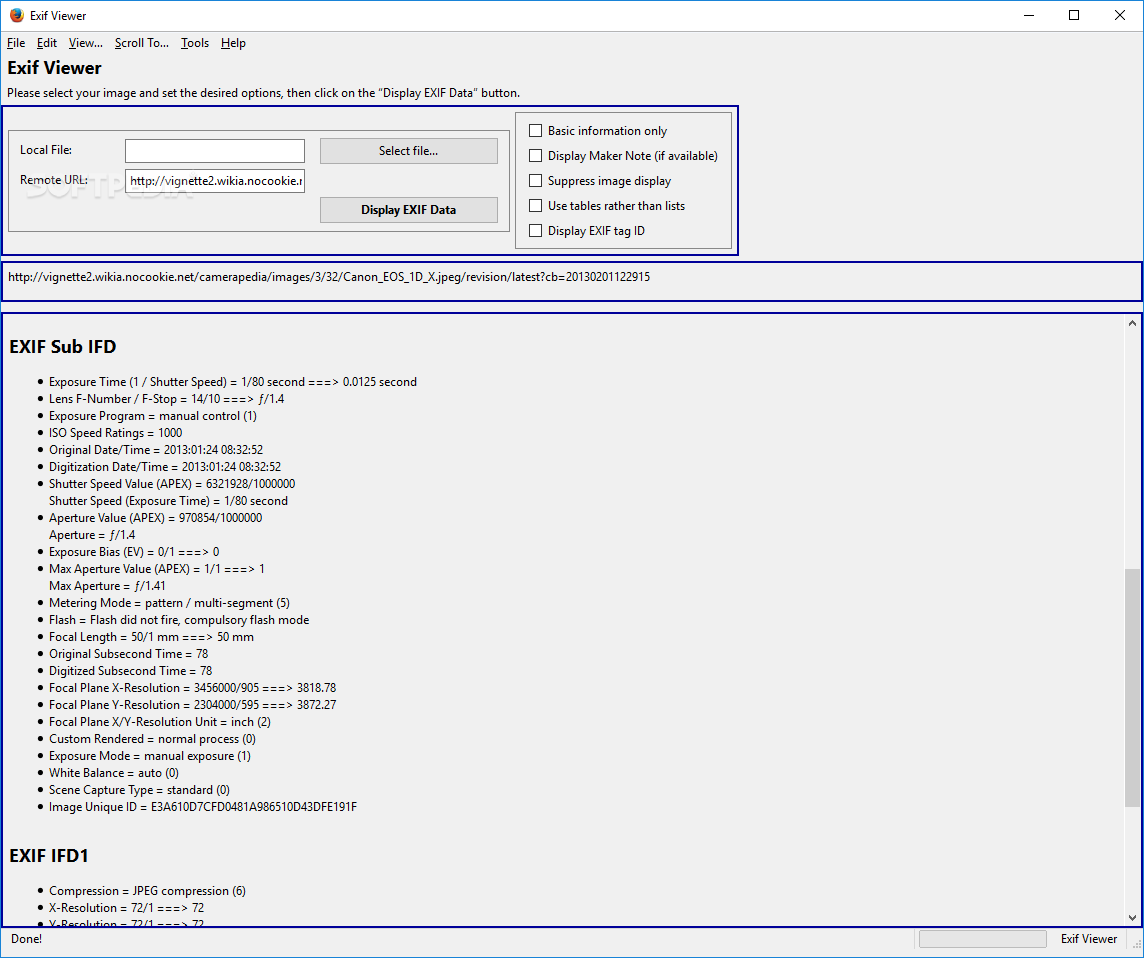Click Focal Plane X-Resolution 3818.78 line
This screenshot has height=958, width=1144.
tap(193, 688)
